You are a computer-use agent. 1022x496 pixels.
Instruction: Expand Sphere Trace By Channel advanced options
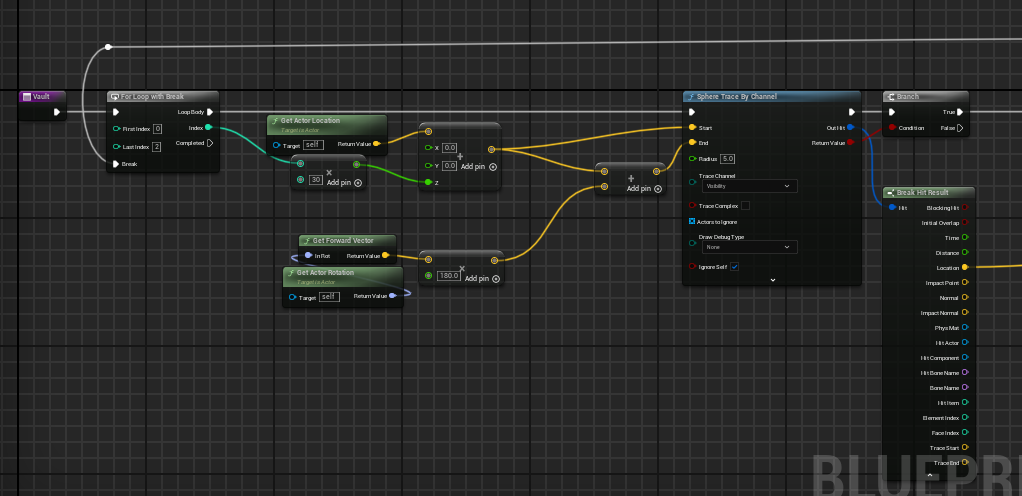tap(772, 280)
